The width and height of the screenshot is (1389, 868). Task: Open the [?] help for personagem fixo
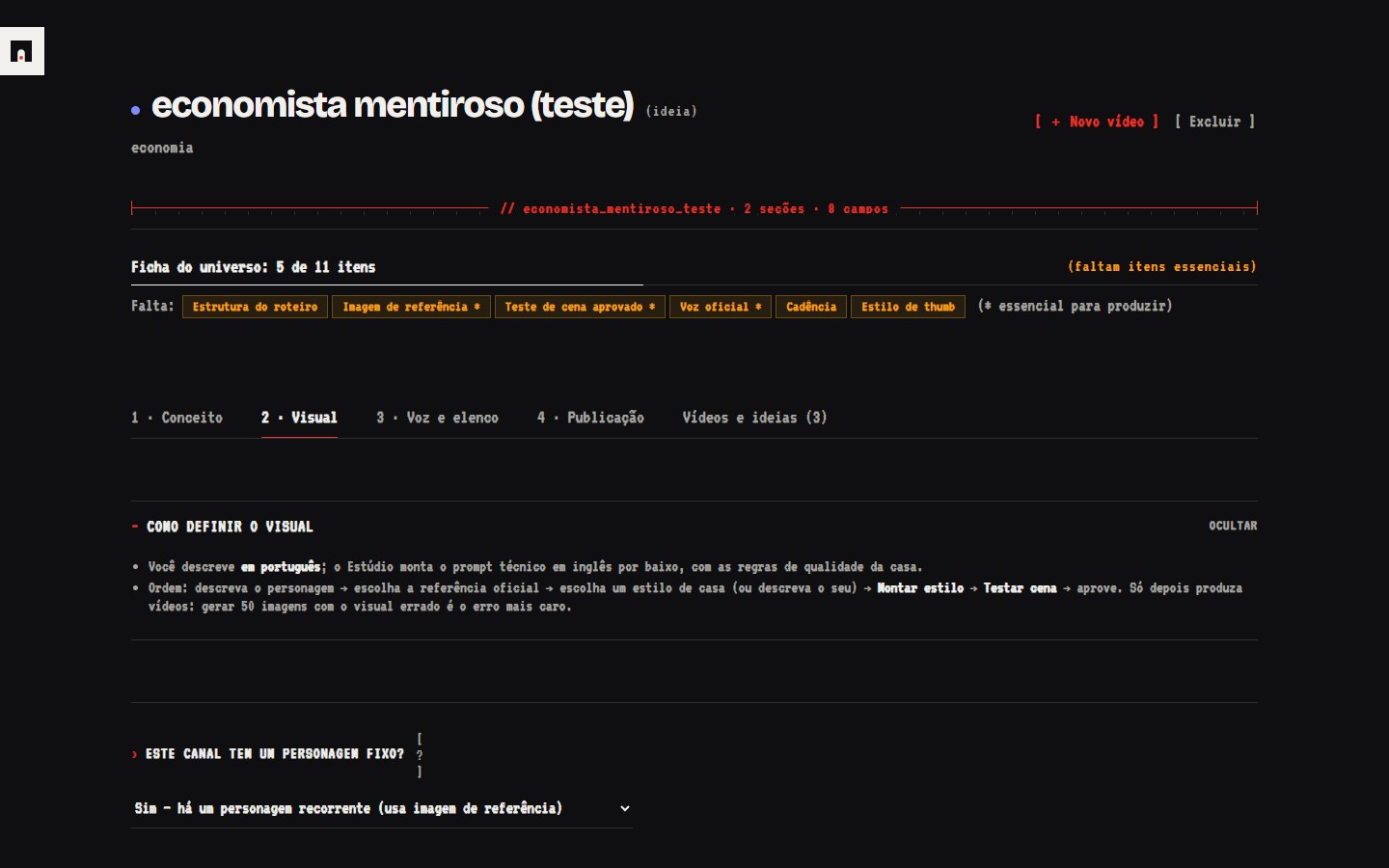point(420,755)
